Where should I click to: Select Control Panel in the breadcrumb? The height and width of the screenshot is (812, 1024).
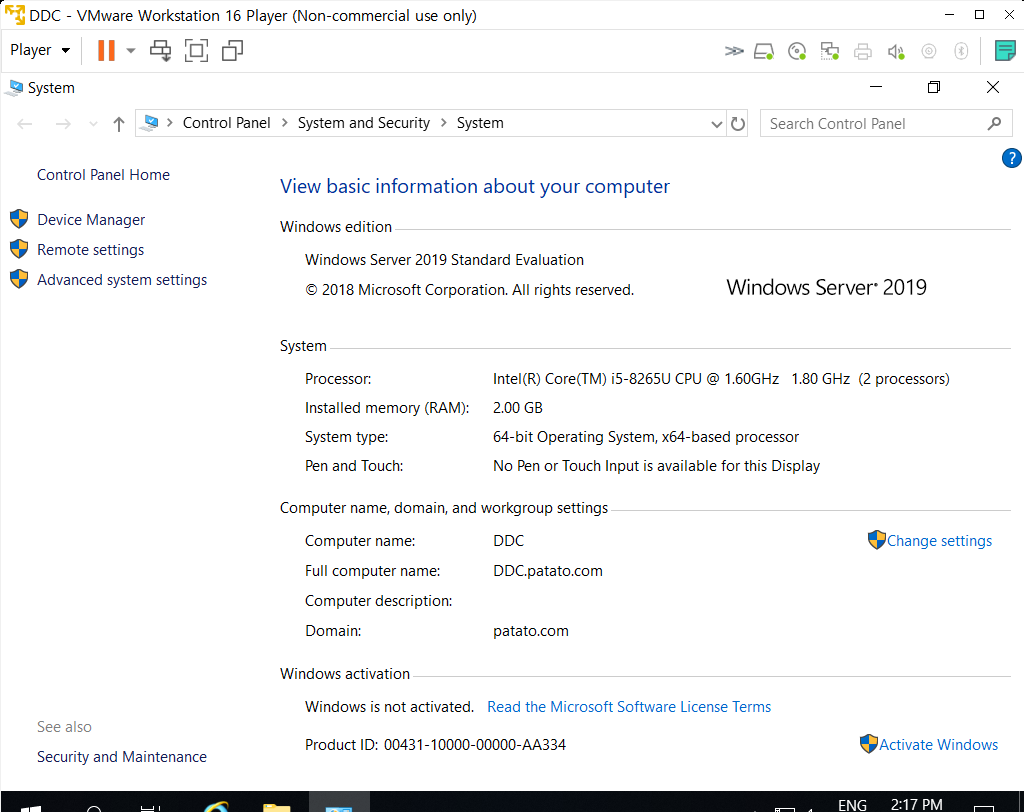click(226, 123)
